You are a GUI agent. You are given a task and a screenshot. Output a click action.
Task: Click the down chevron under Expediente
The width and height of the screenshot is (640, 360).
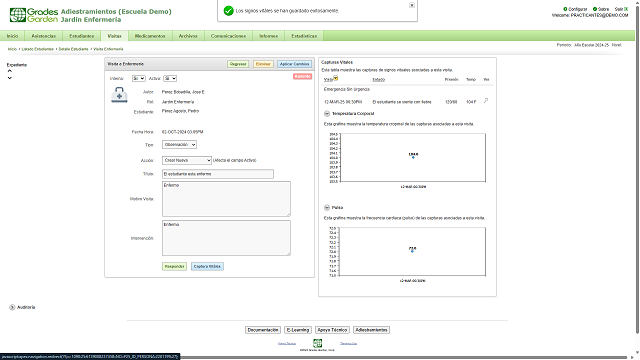click(10, 78)
